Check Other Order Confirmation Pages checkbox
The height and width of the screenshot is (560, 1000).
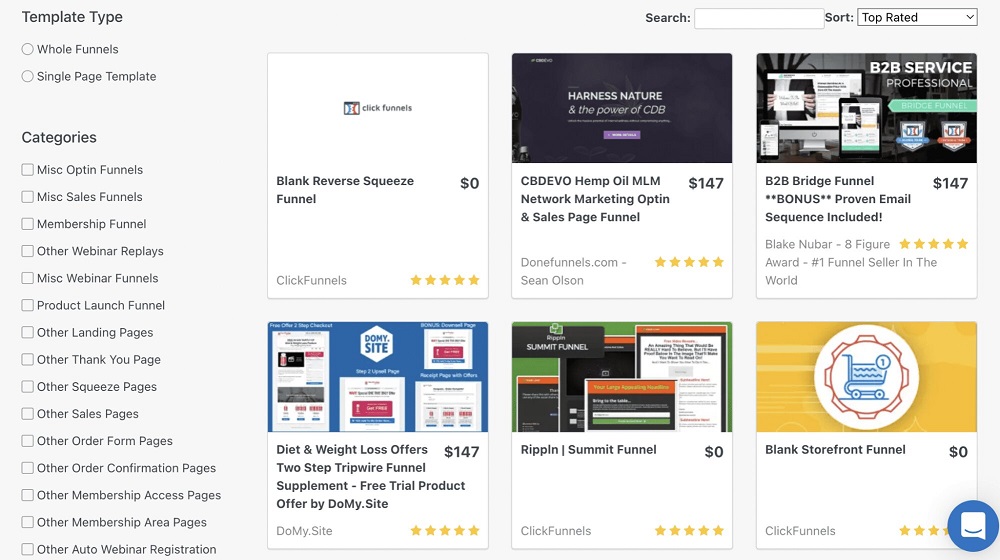point(27,468)
